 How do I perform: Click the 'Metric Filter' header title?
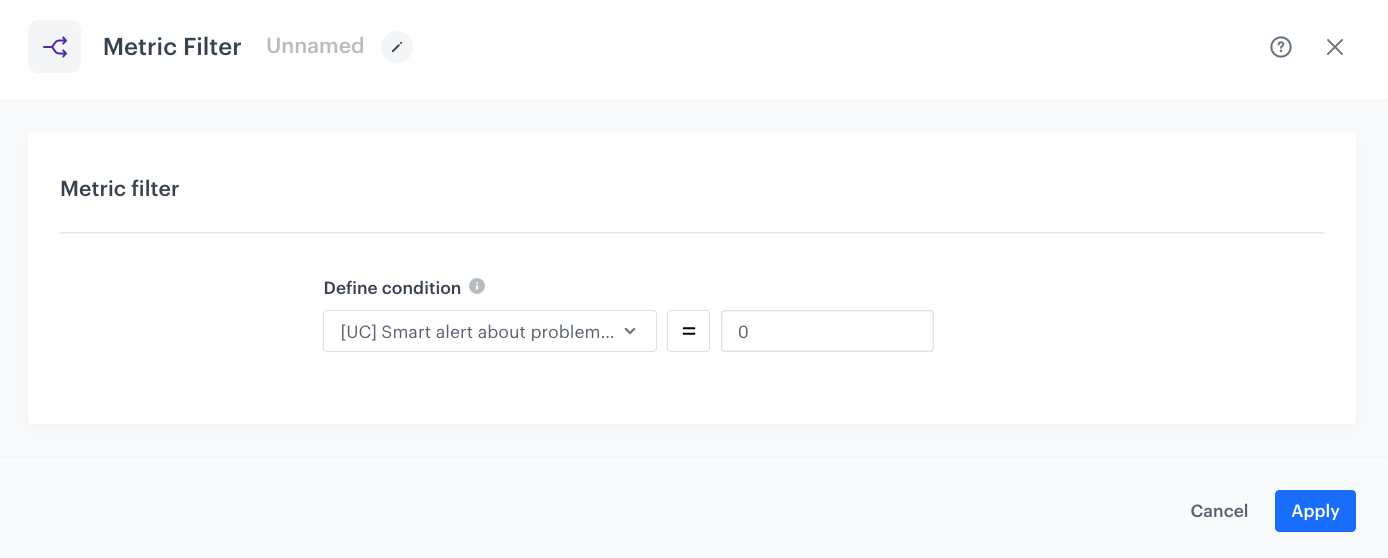[172, 47]
